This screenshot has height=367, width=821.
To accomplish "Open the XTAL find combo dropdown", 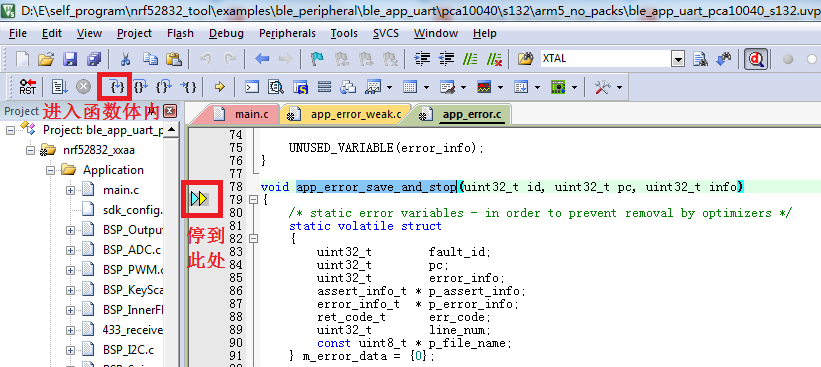I will [x=678, y=59].
